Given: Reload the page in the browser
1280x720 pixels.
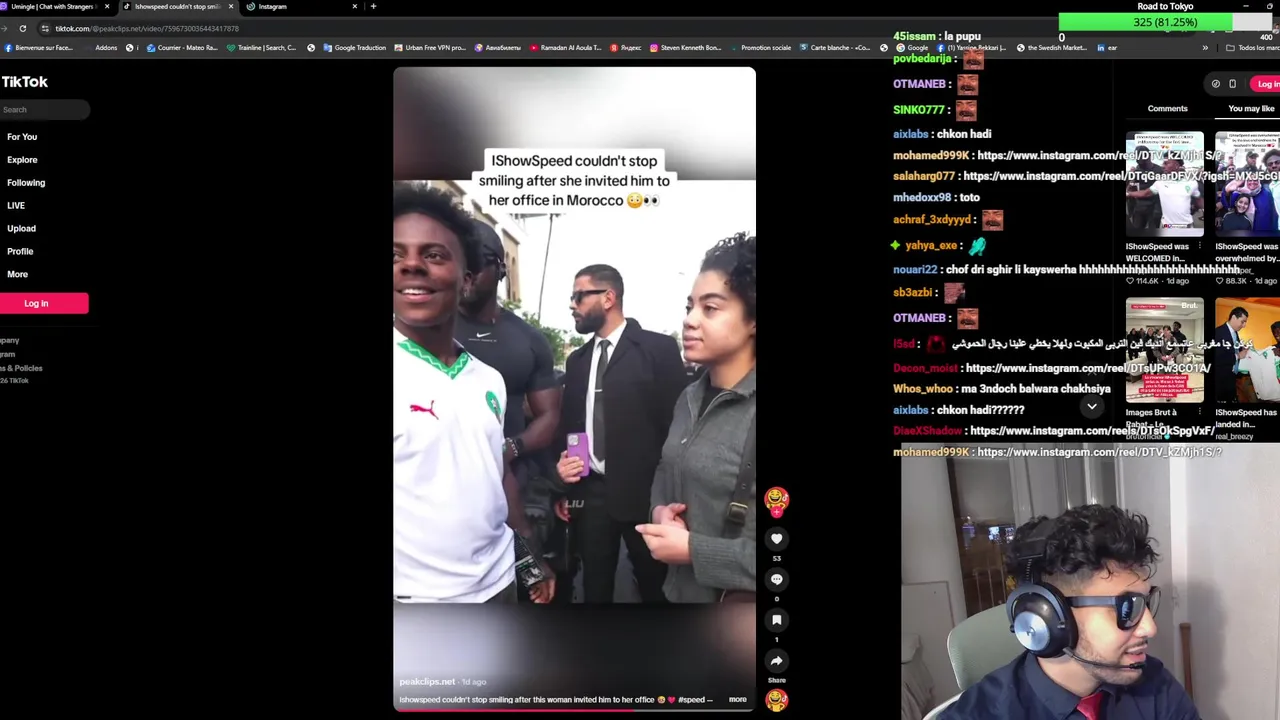Looking at the screenshot, I should click(22, 28).
